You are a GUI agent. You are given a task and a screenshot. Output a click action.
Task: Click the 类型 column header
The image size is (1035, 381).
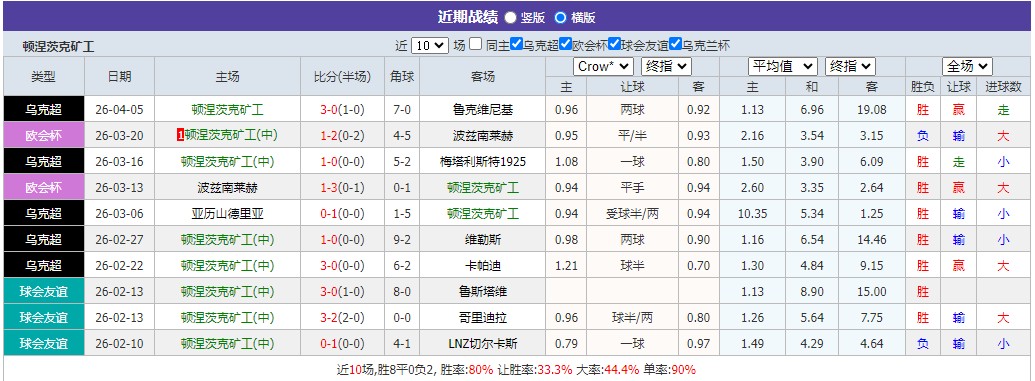44,76
